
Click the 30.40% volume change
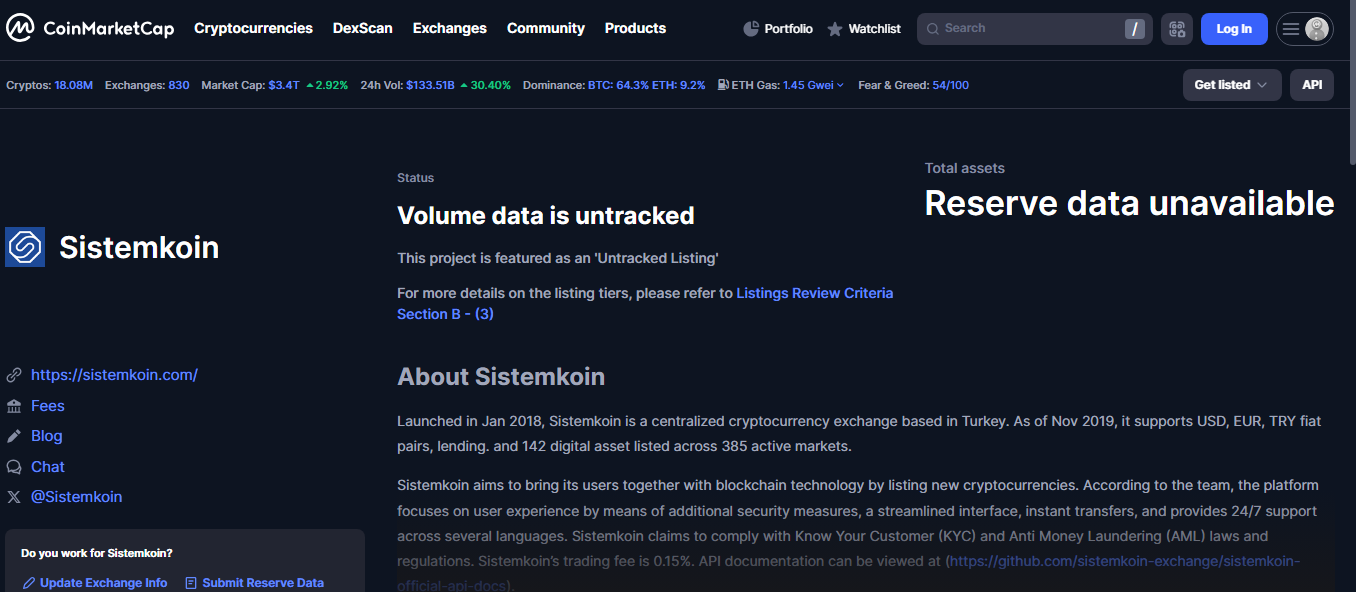485,85
